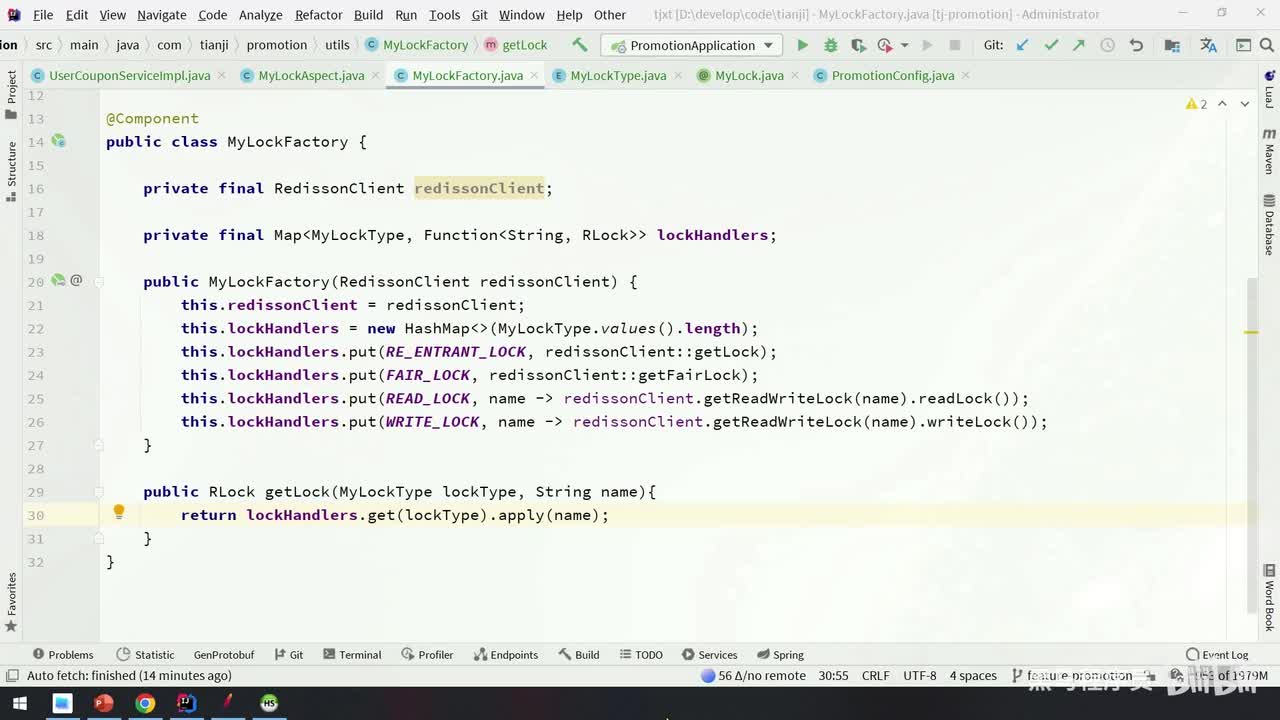The height and width of the screenshot is (720, 1280).
Task: Open the Event Log button
Action: (1217, 655)
